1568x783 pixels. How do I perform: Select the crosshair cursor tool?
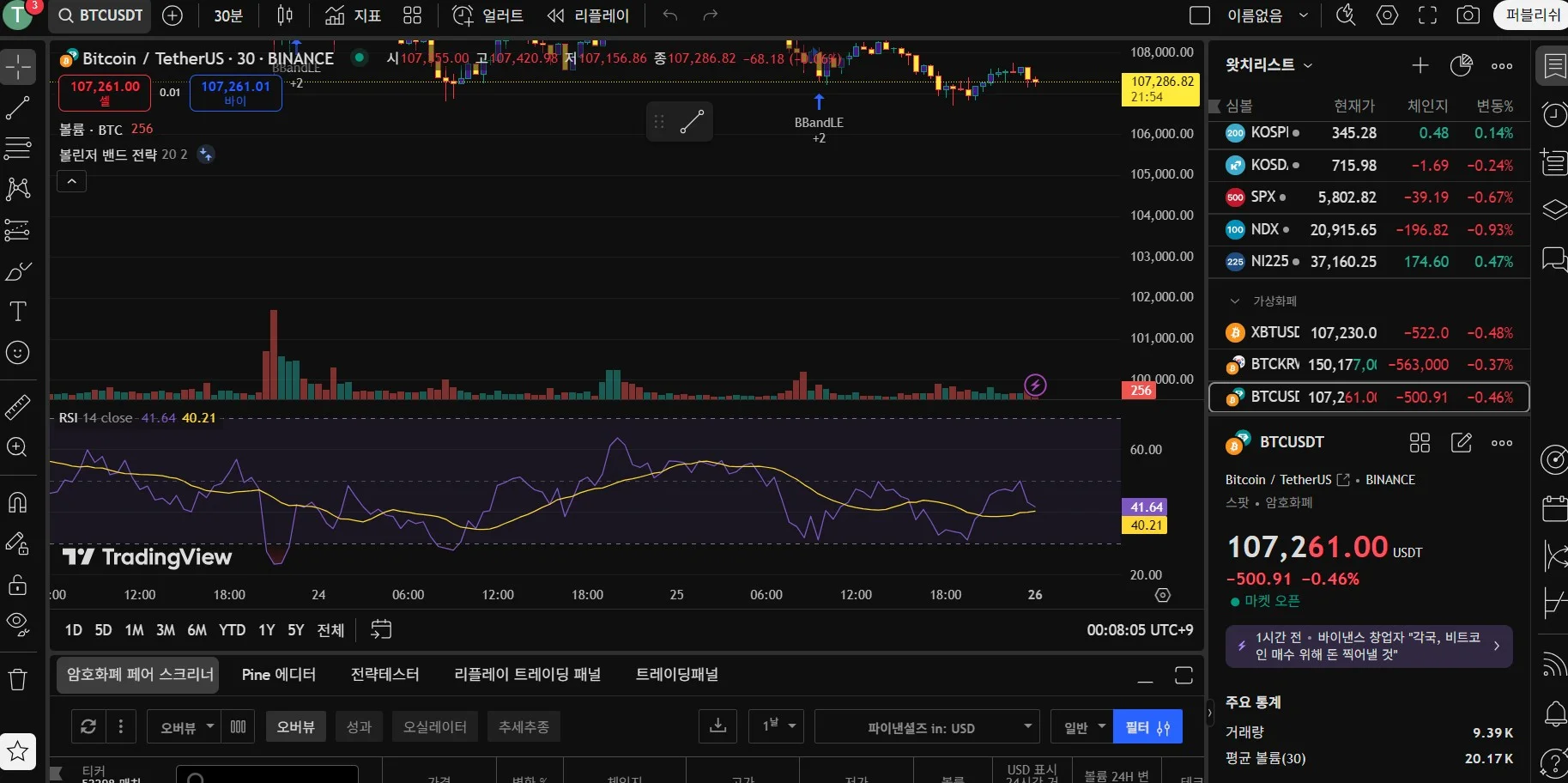point(18,67)
